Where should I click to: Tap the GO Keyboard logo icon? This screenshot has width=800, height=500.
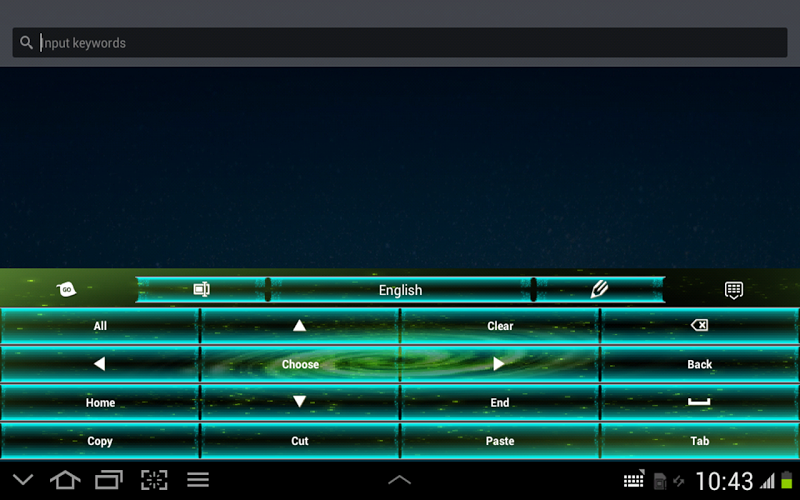(x=66, y=289)
